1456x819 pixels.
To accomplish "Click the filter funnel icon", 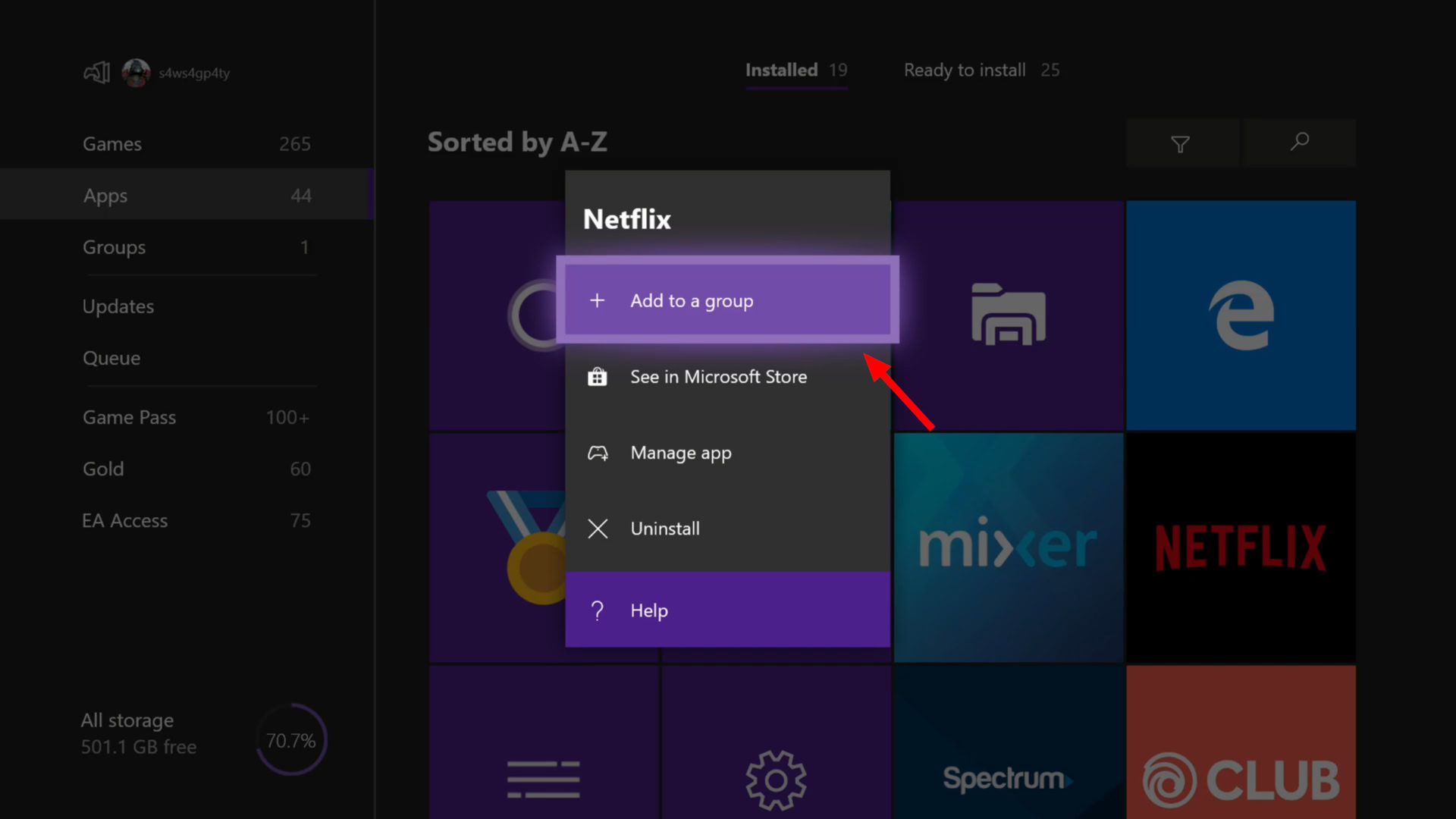I will 1181,143.
